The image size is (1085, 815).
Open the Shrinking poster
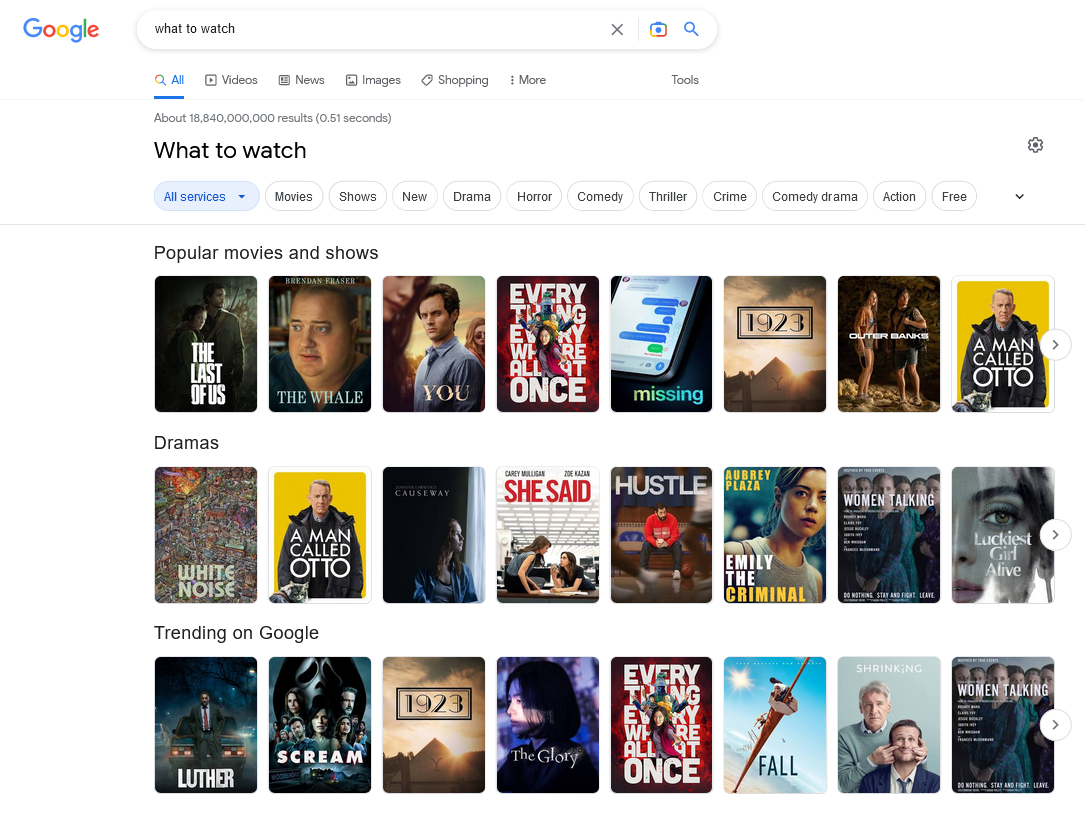[889, 725]
